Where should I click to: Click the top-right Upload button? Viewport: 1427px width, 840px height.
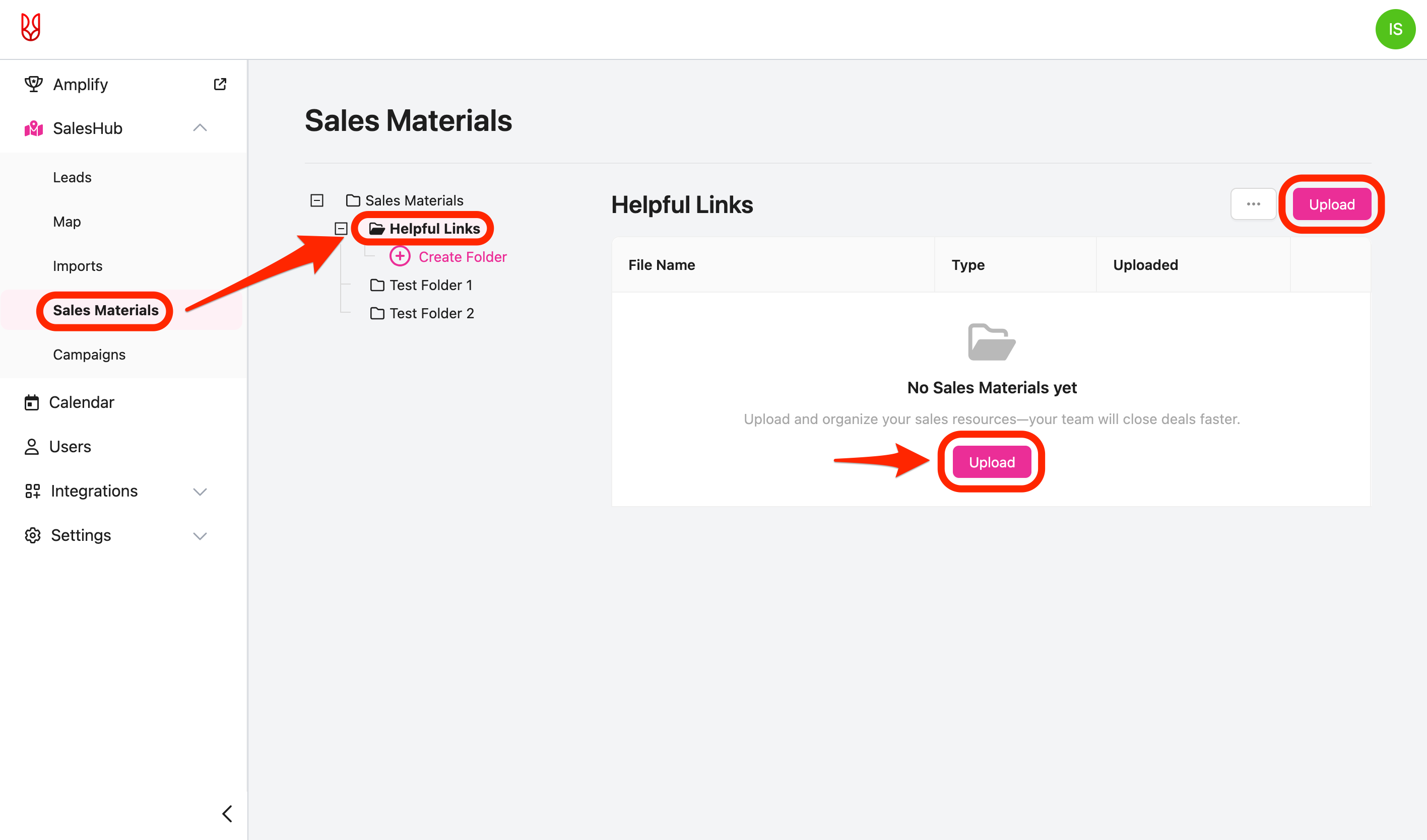[1331, 204]
